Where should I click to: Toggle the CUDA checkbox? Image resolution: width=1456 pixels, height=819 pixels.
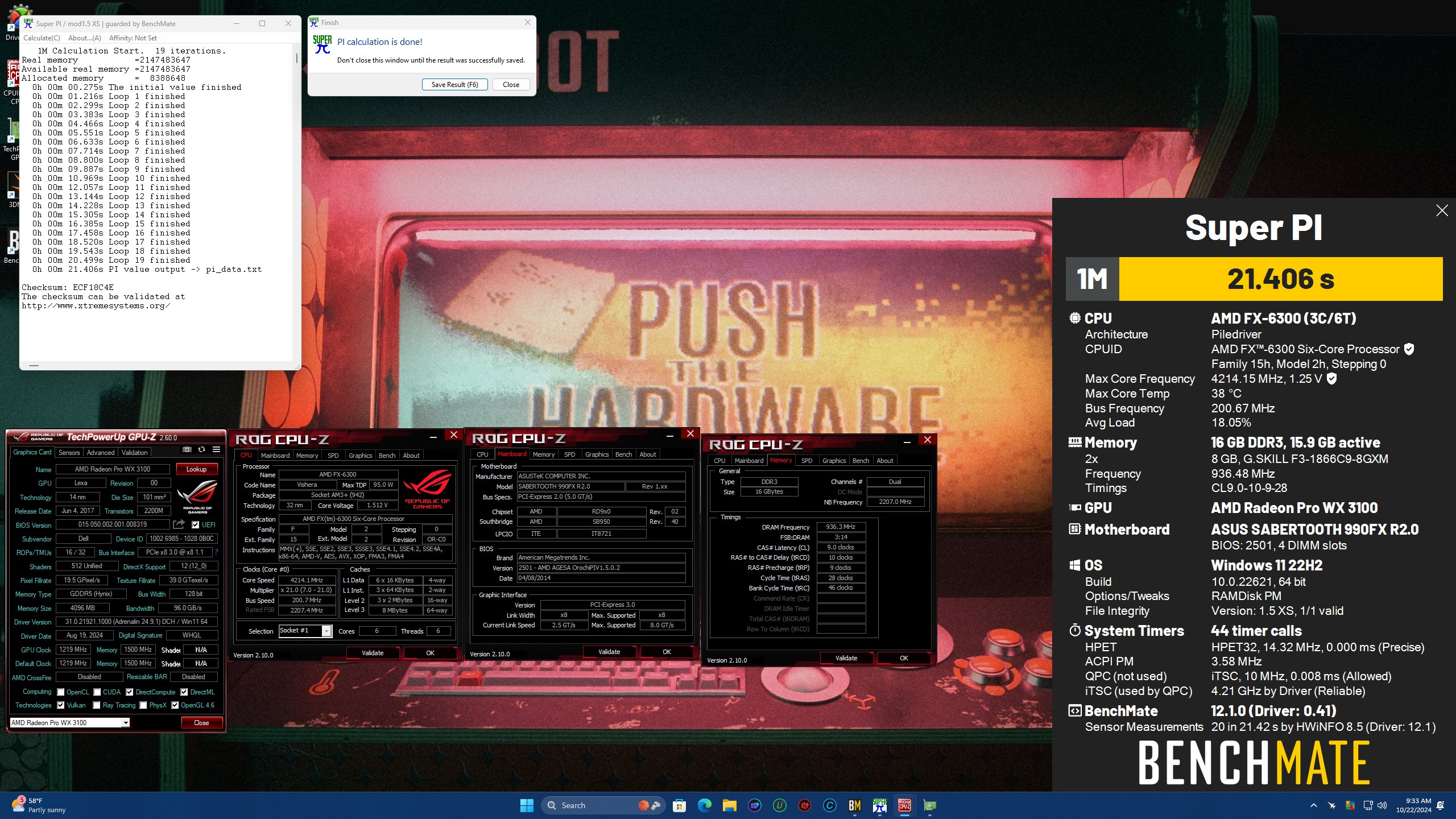click(97, 692)
